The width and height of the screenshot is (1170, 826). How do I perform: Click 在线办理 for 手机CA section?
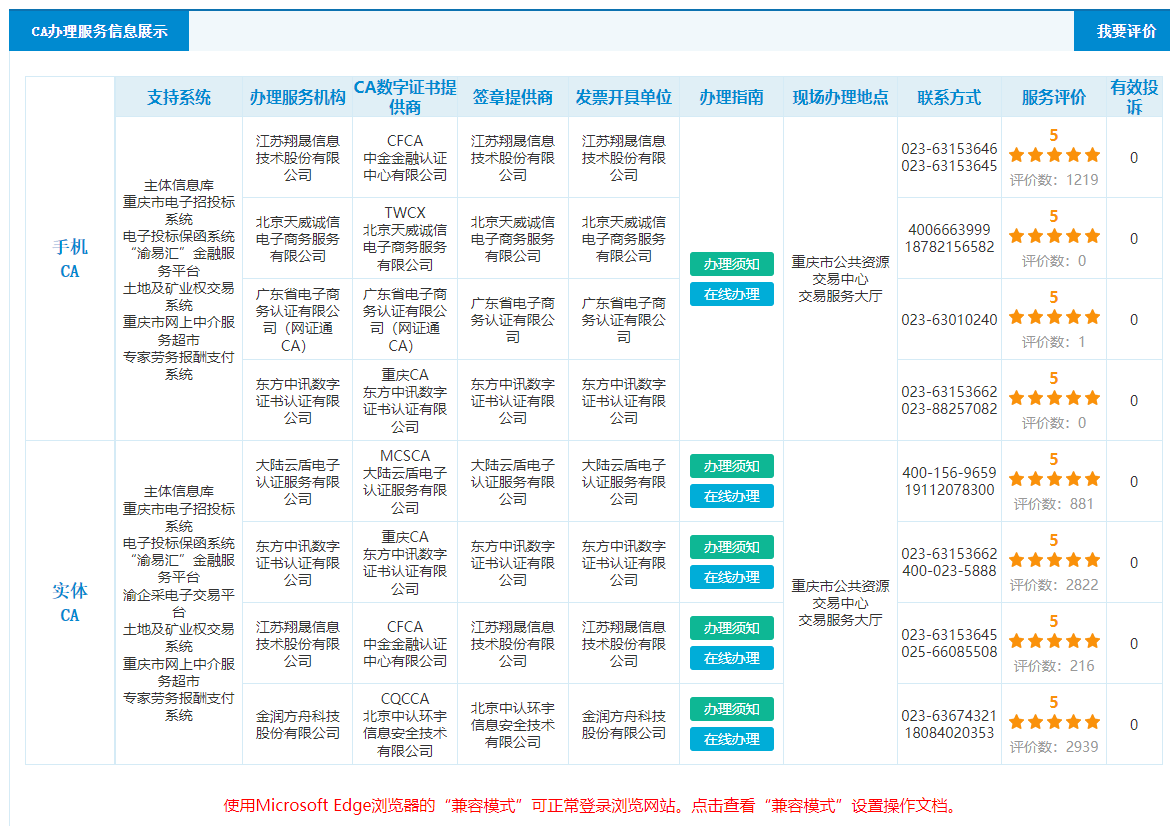(731, 294)
